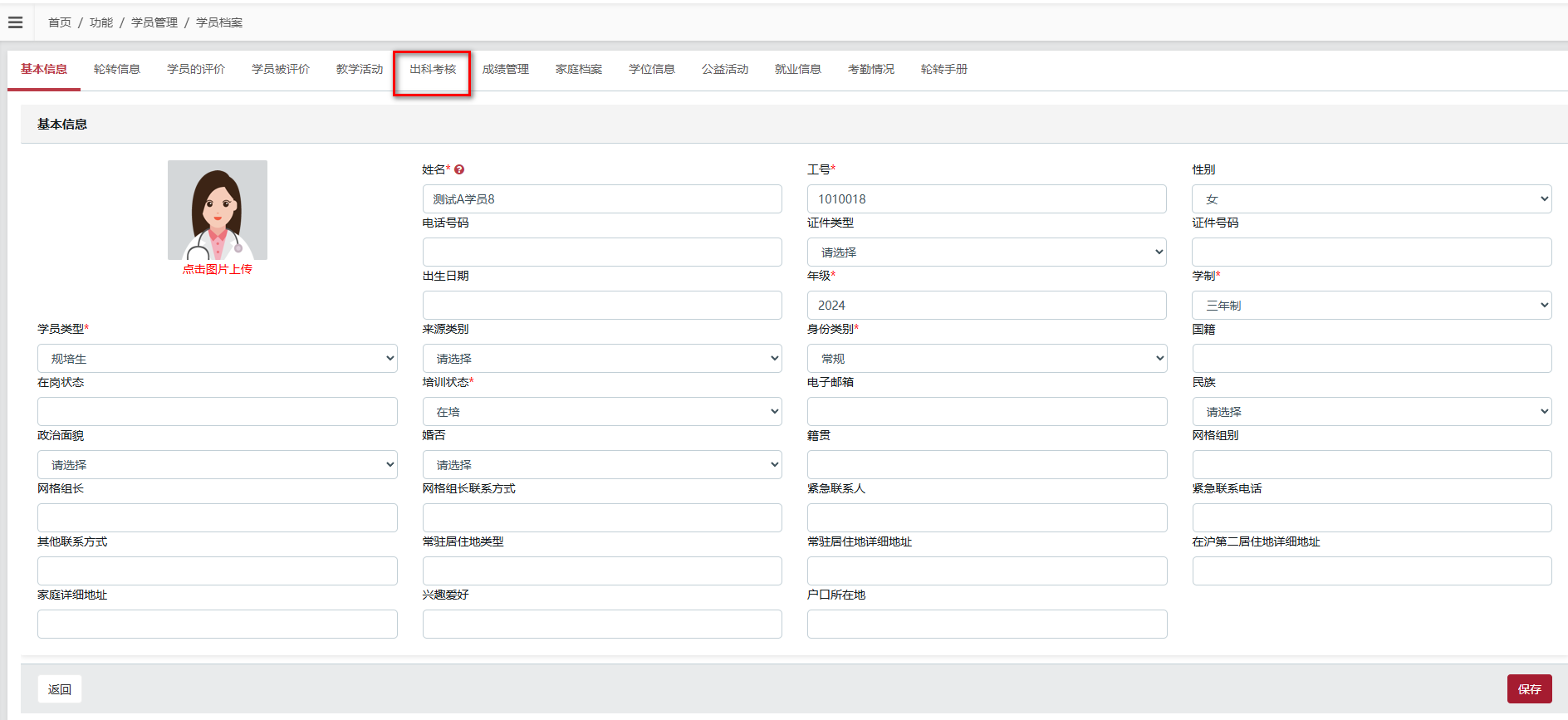The width and height of the screenshot is (1568, 720).
Task: Expand the 民族 dropdown
Action: (x=1372, y=412)
